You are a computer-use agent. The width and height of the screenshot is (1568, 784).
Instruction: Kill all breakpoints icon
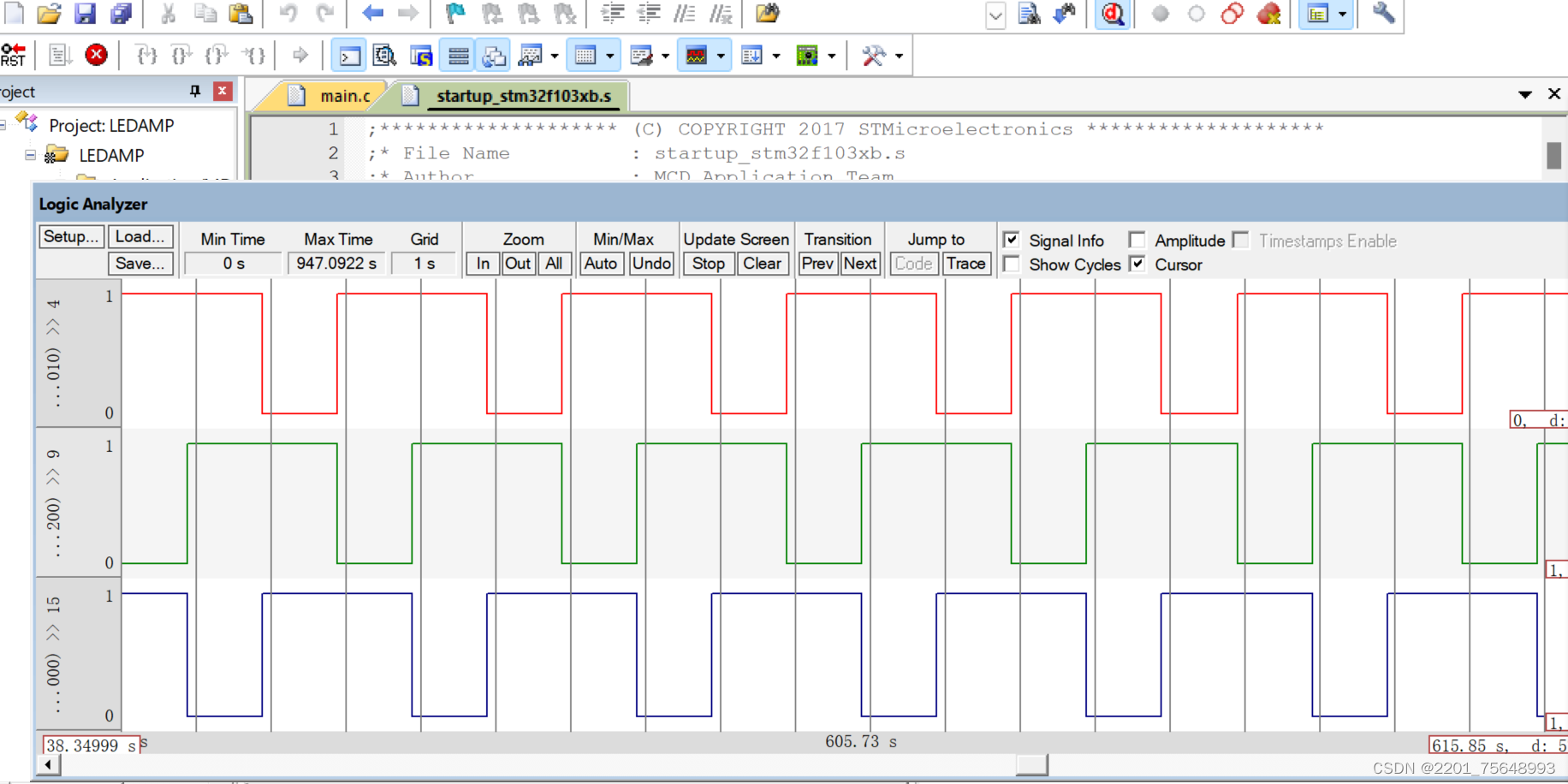point(1268,13)
